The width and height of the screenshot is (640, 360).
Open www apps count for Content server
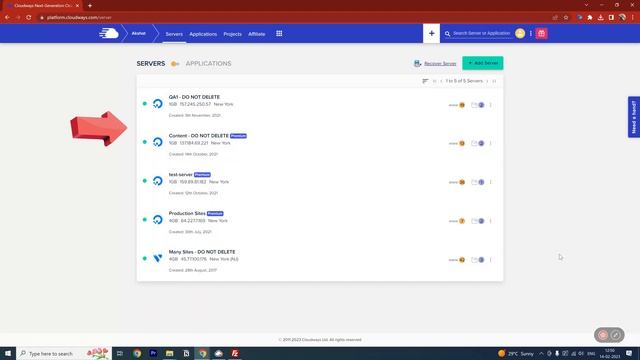457,143
